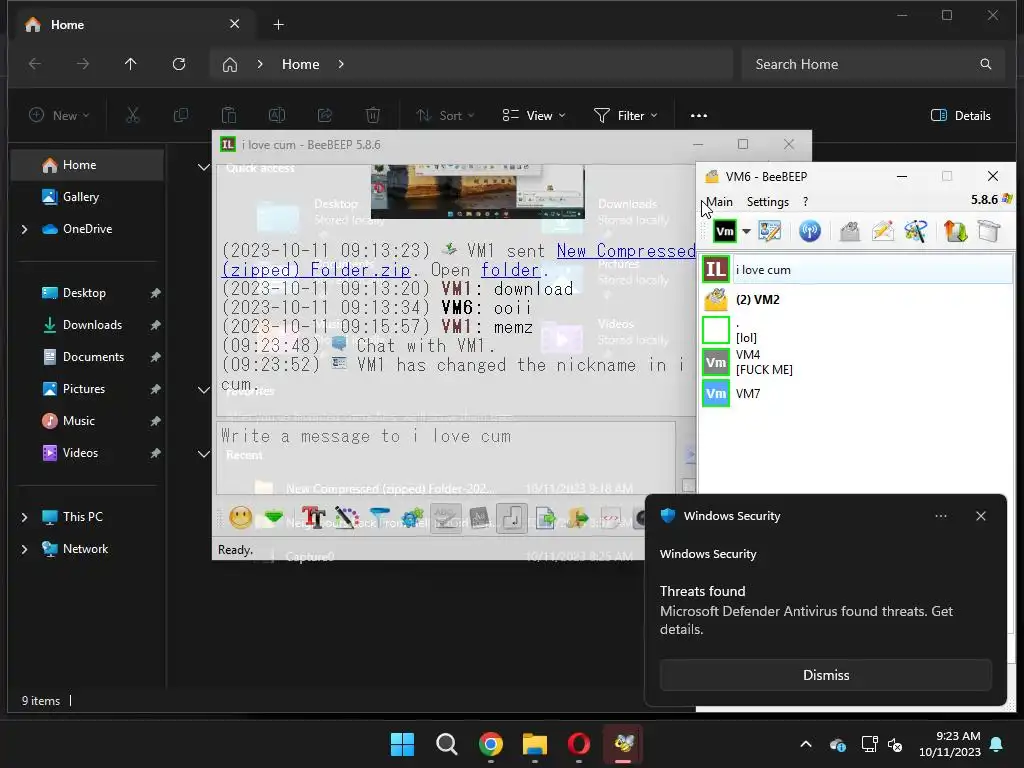Screen dimensions: 1024x768
Task: Click the Vm status avatar in VM6 toolbar
Action: pos(724,231)
